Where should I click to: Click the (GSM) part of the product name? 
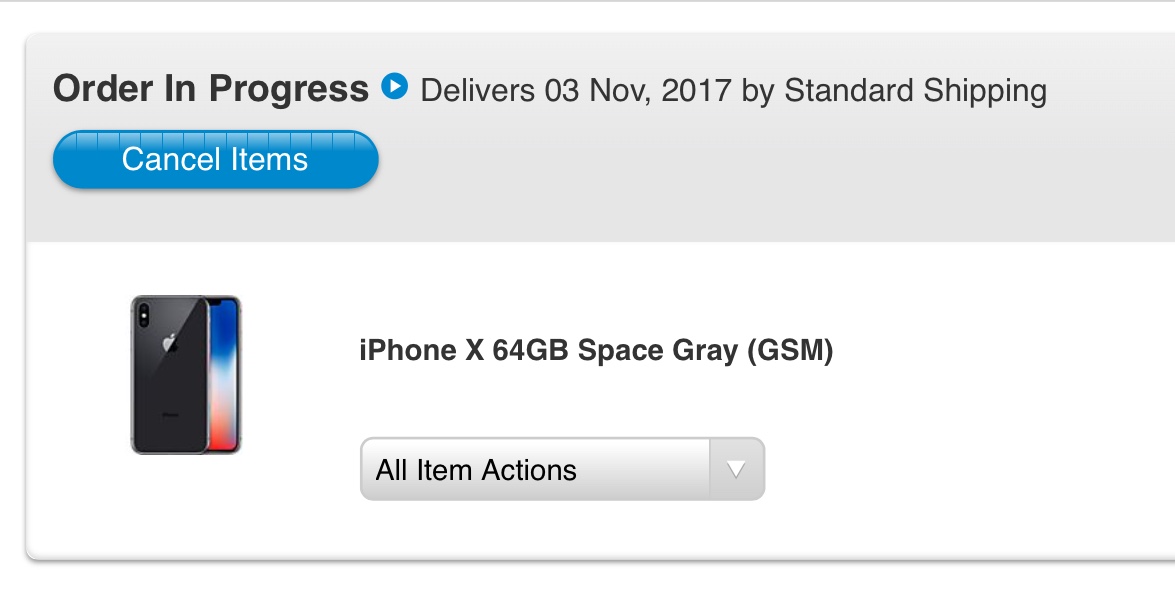click(790, 351)
